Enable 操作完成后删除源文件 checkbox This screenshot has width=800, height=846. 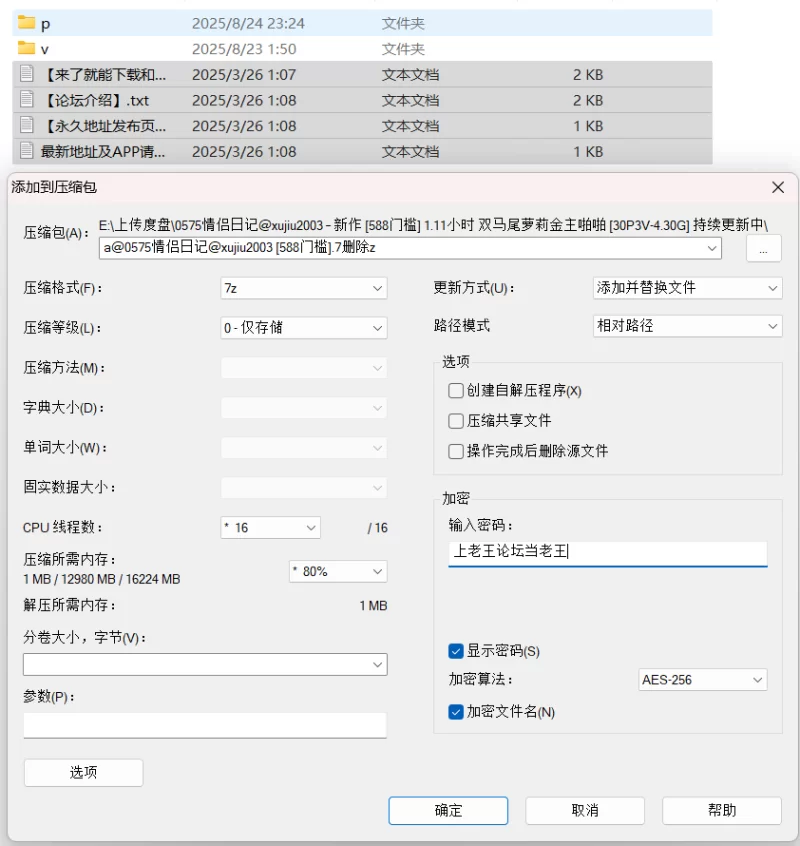point(456,451)
